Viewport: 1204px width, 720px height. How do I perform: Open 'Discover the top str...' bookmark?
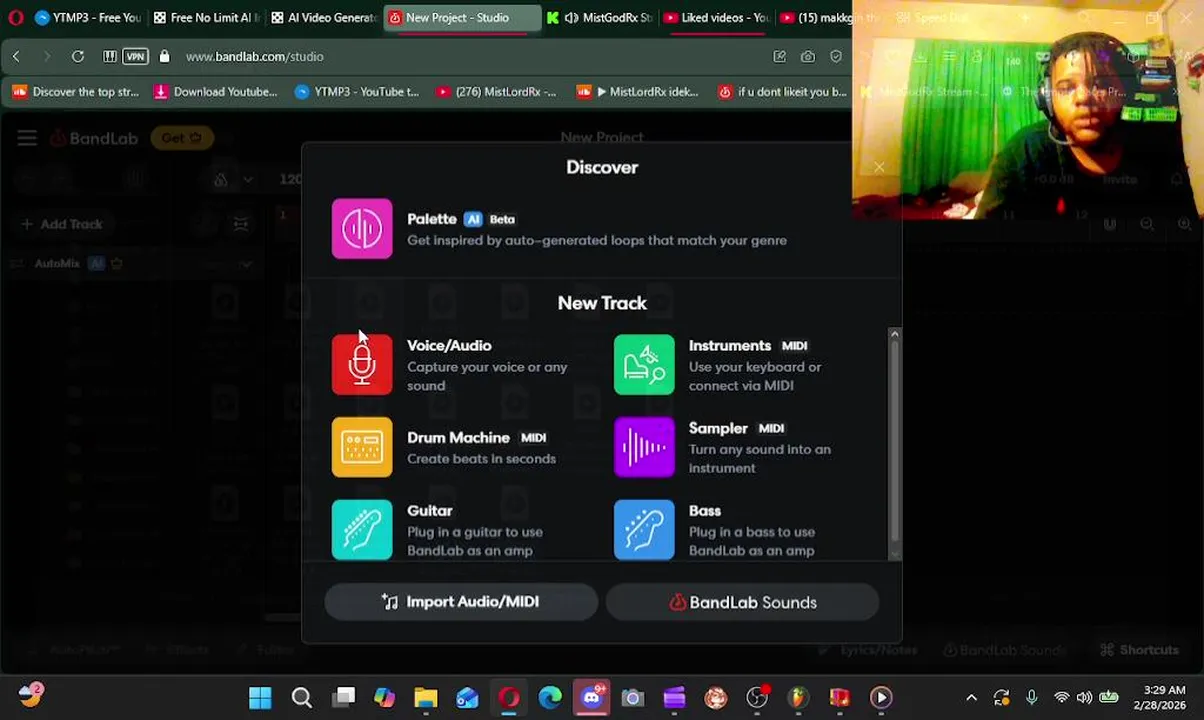point(76,92)
